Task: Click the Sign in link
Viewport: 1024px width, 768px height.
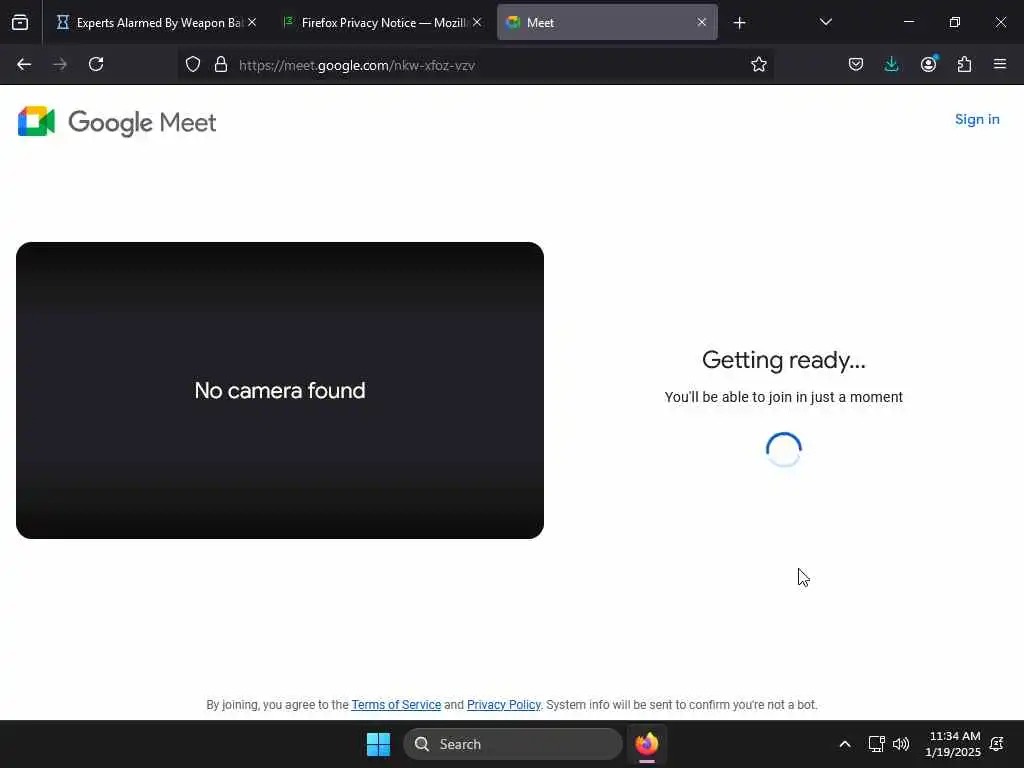Action: (x=977, y=120)
